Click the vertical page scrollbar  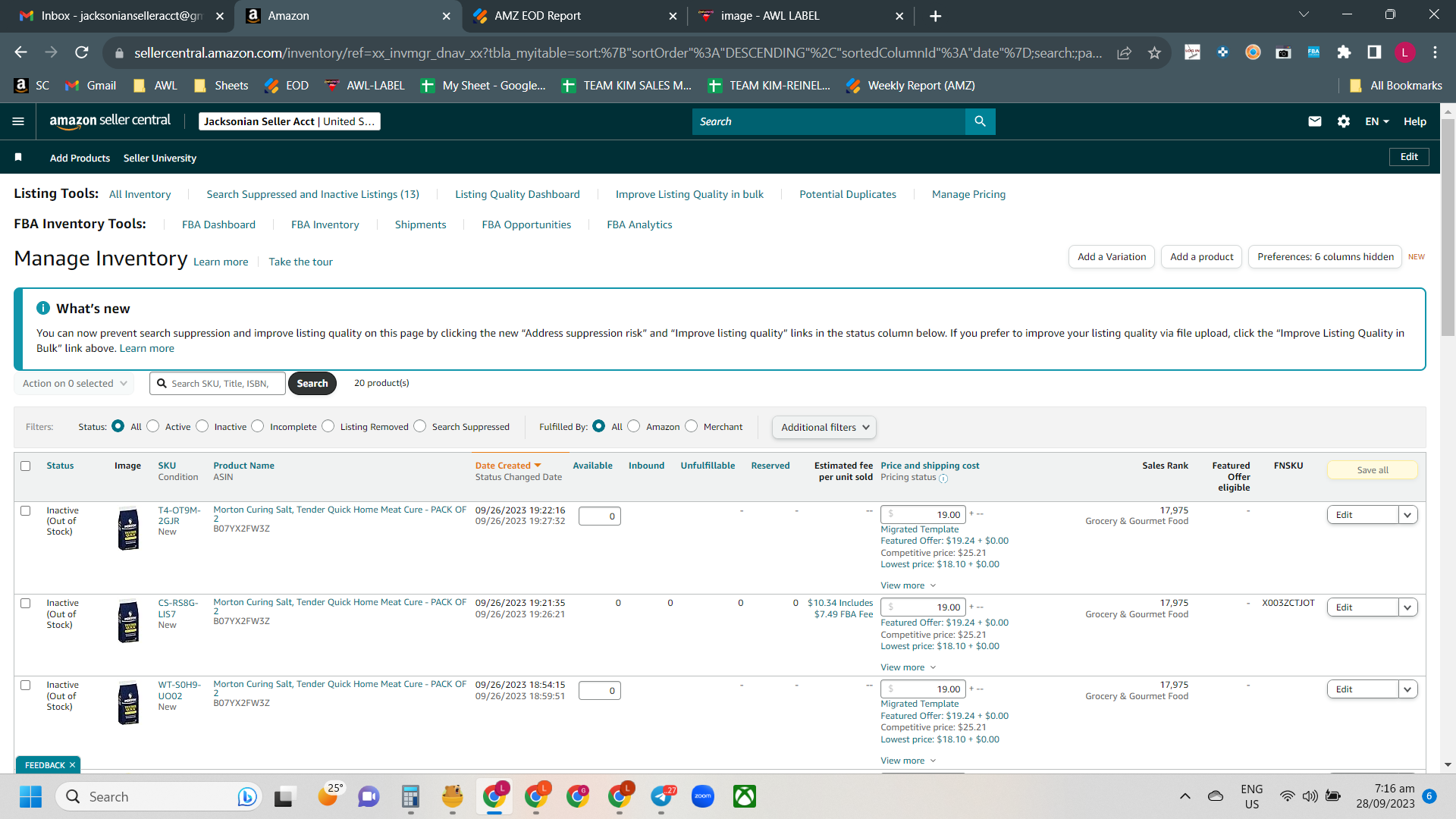[x=1448, y=227]
